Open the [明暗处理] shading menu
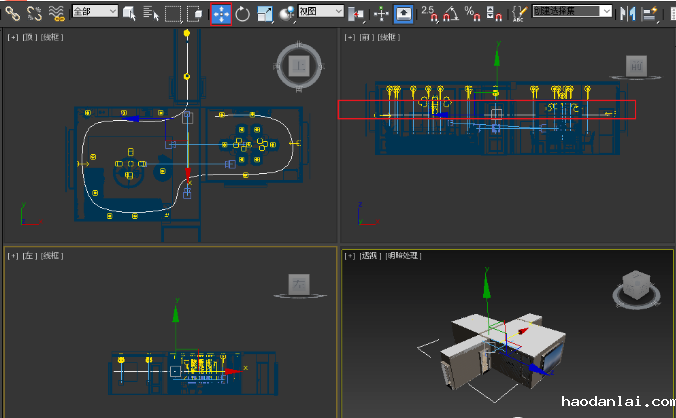The height and width of the screenshot is (418, 676). [403, 256]
